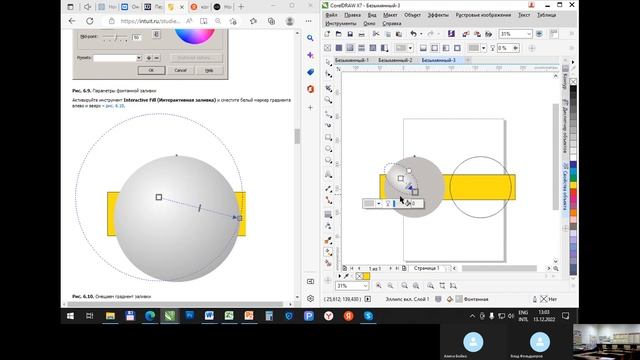This screenshot has width=640, height=360.
Task: Switch to document tab Безымянный-1
Action: pos(351,60)
